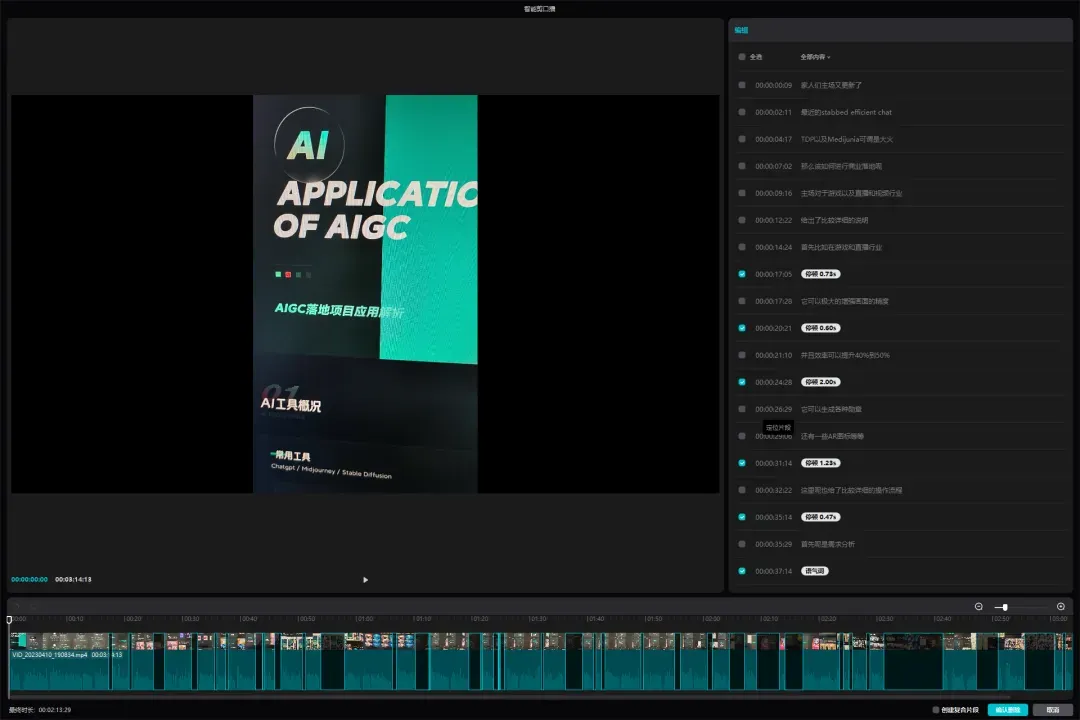Uncheck the 00:00:35:14 pause 0.47s row
Viewport: 1080px width, 720px height.
pos(742,517)
